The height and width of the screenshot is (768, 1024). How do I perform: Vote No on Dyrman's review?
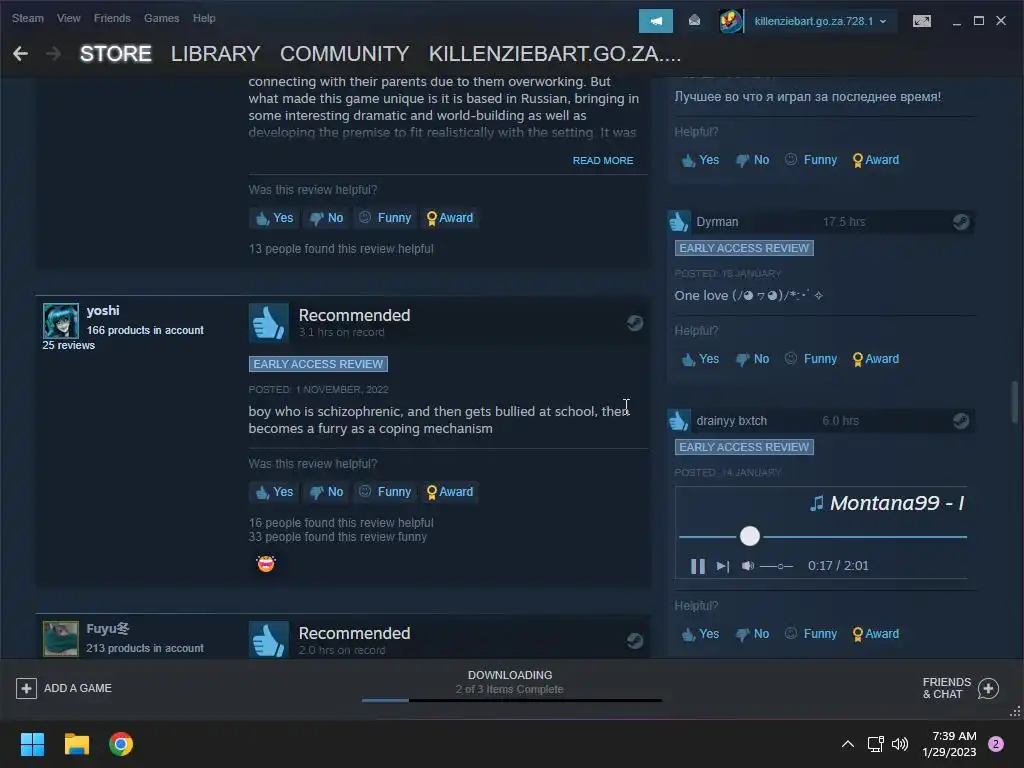tap(752, 359)
